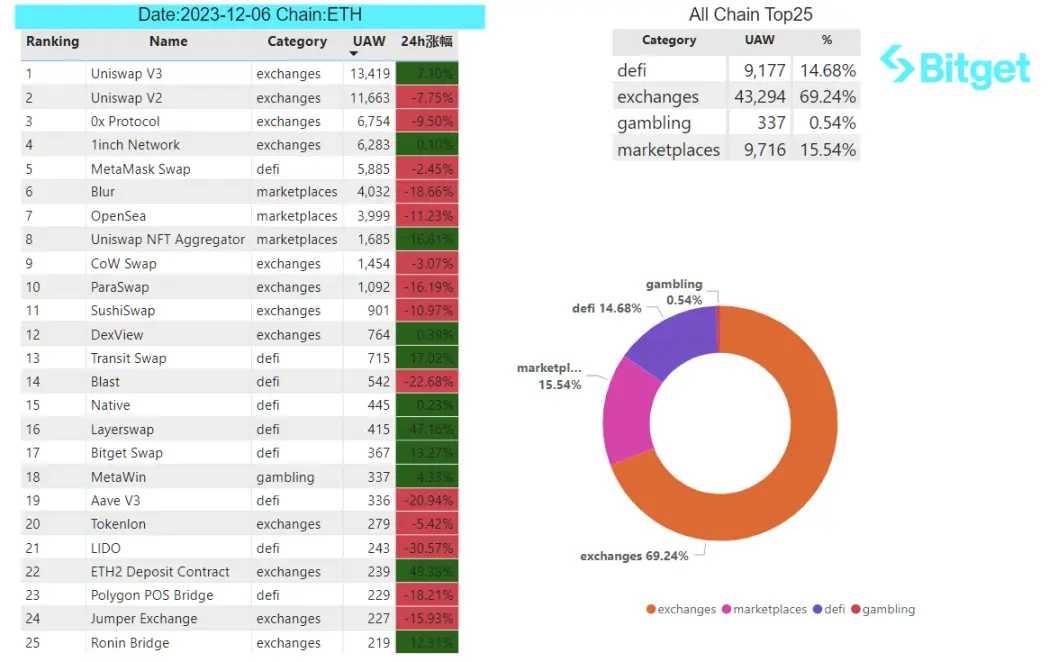
Task: Click the MetaWin gambling row
Action: [x=240, y=477]
